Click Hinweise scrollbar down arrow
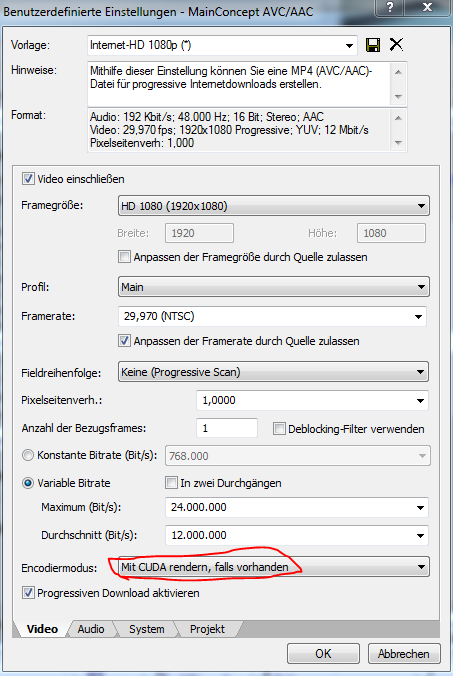453x676 pixels. click(x=398, y=97)
